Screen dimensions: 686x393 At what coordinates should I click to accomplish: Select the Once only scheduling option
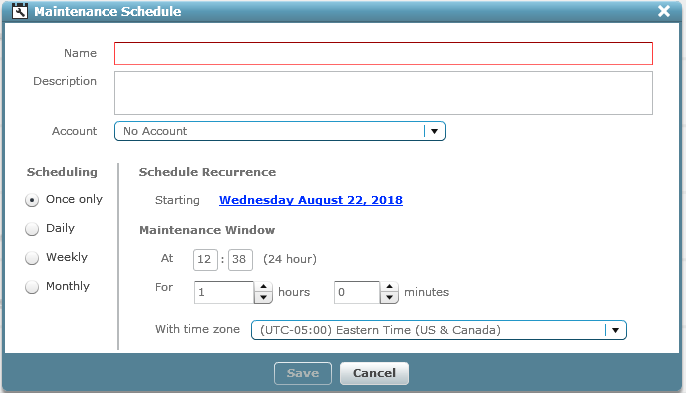(x=32, y=200)
